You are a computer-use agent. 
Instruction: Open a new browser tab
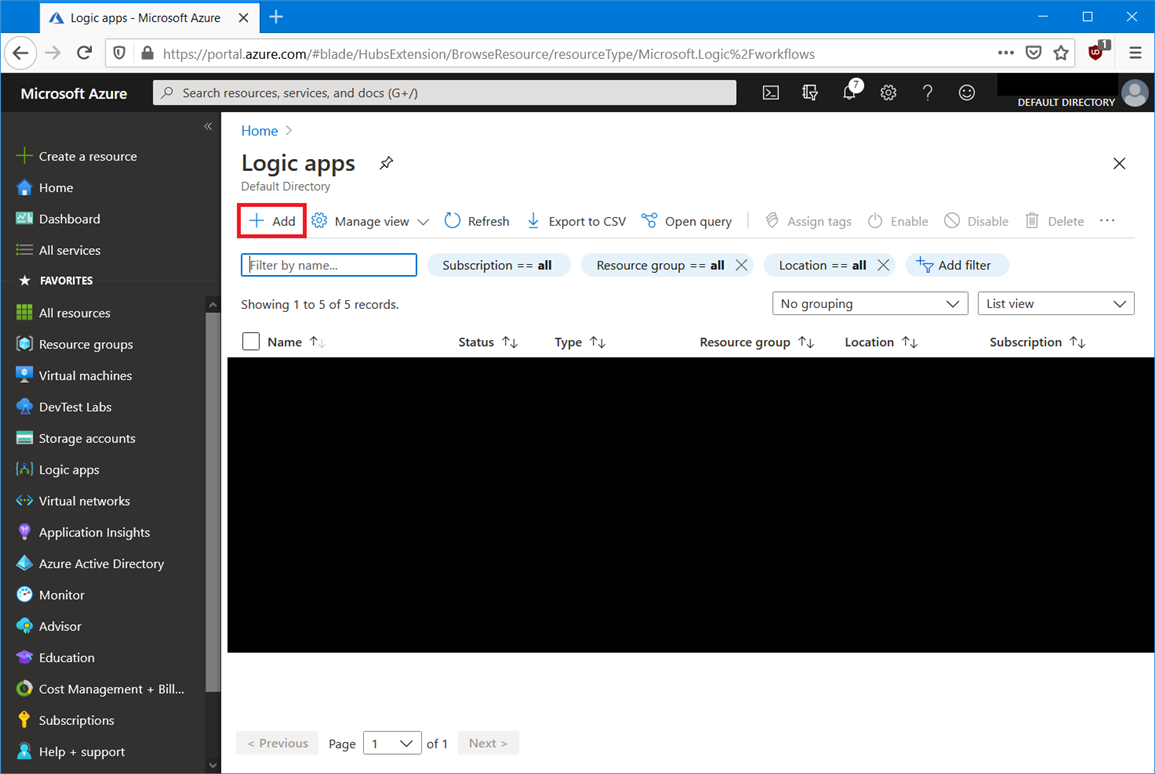(x=276, y=17)
